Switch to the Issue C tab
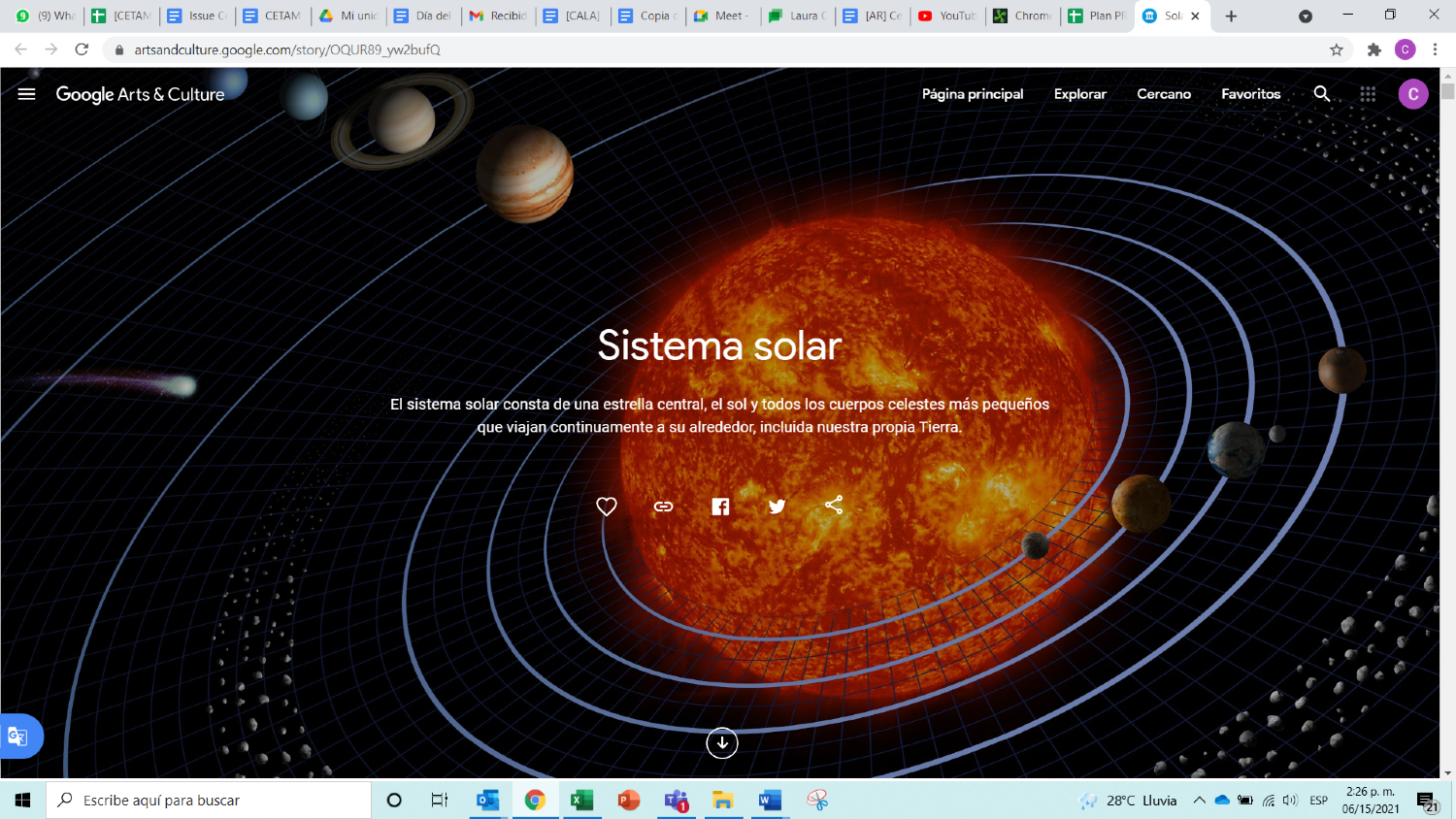The width and height of the screenshot is (1456, 819). pos(197,16)
